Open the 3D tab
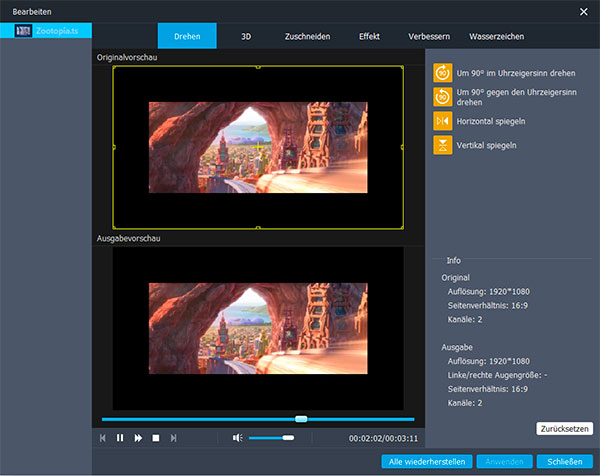This screenshot has height=476, width=600. 246,36
